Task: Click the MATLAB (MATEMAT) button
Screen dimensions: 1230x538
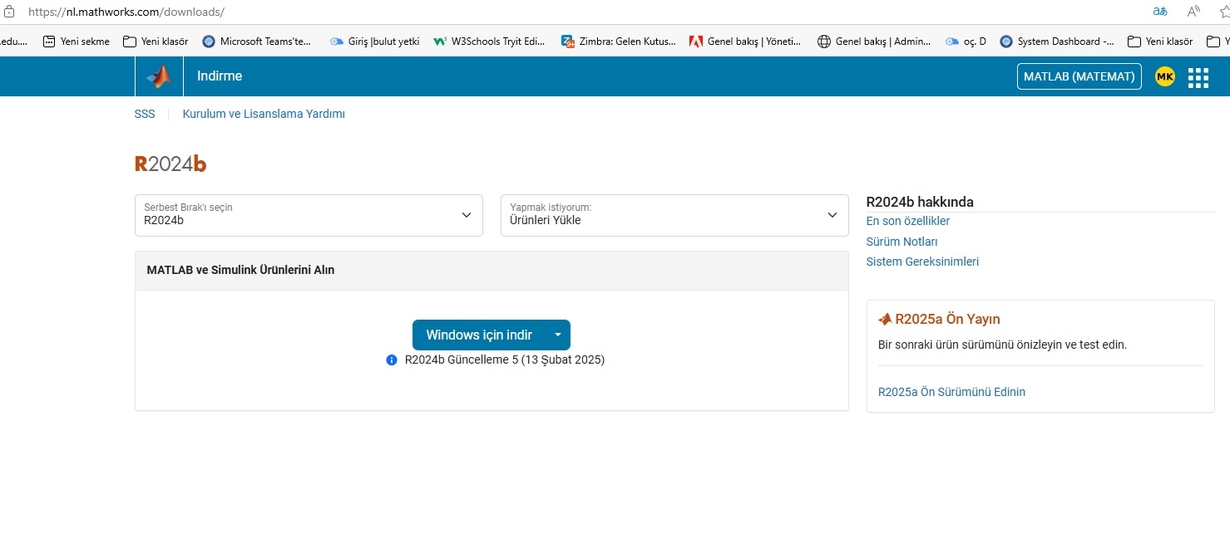Action: (1079, 77)
